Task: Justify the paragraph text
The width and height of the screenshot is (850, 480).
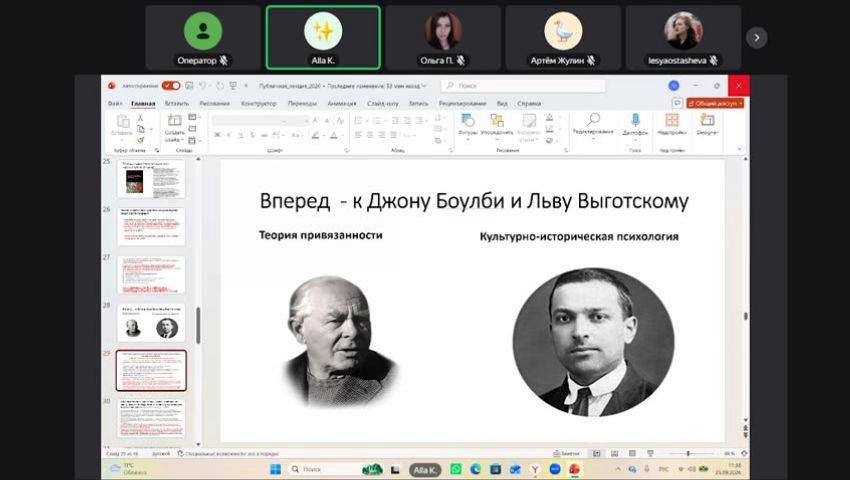Action: click(x=394, y=135)
